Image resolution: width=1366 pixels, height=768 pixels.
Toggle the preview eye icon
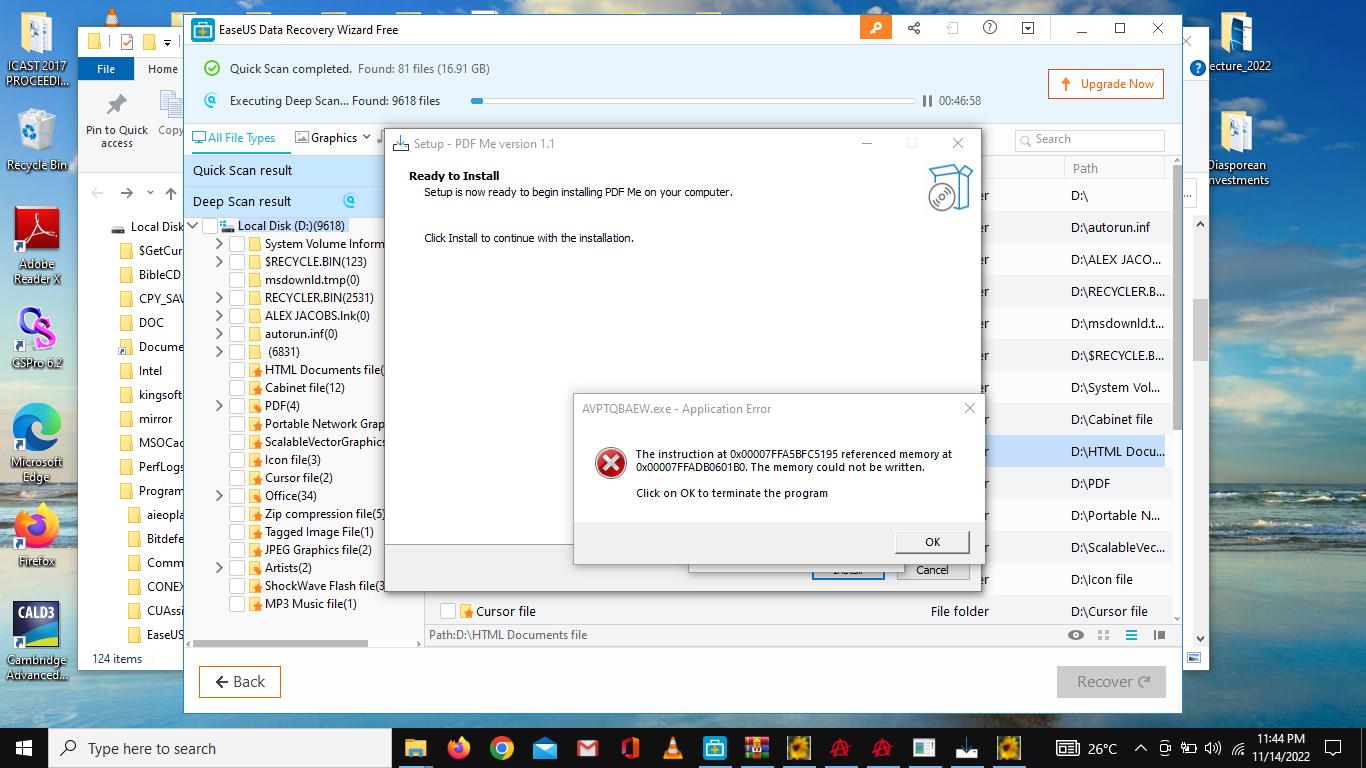click(1076, 635)
